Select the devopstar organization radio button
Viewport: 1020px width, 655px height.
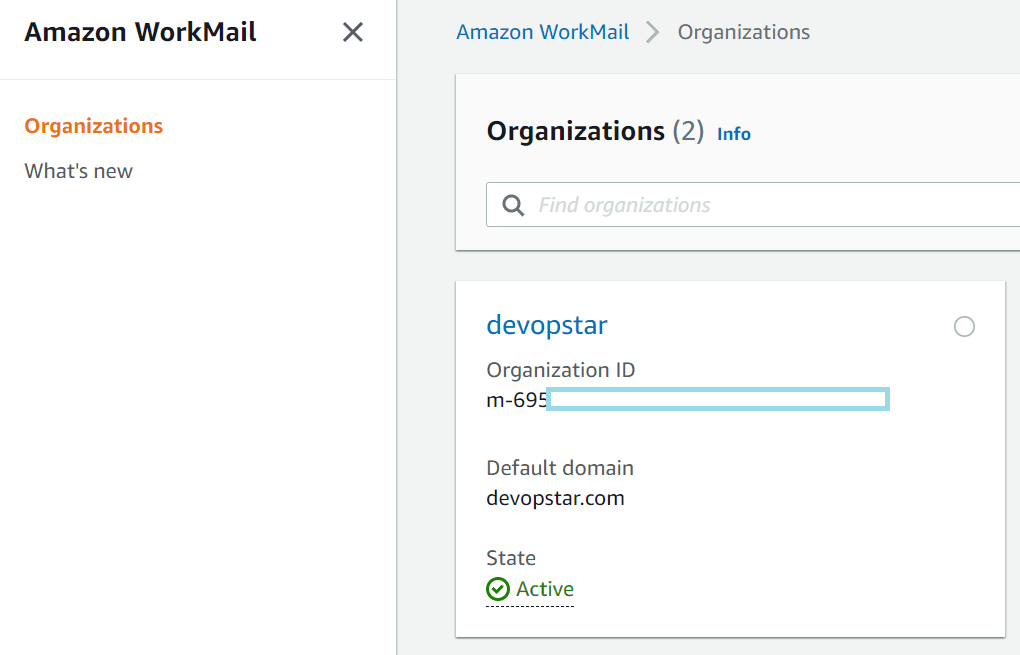point(964,326)
